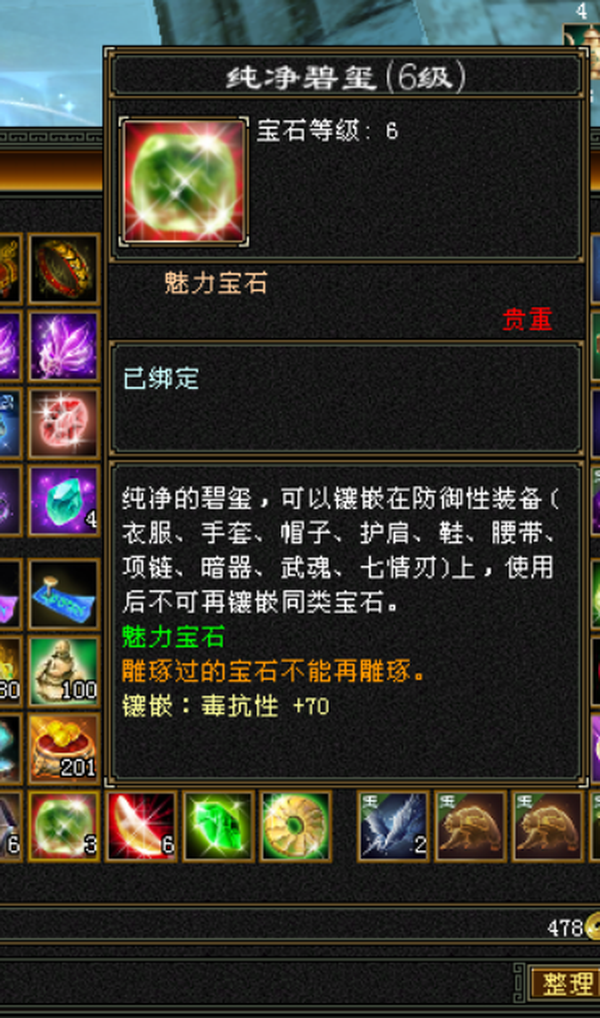Select the sparkling red gemstone item
600x1018 pixels.
[64, 423]
